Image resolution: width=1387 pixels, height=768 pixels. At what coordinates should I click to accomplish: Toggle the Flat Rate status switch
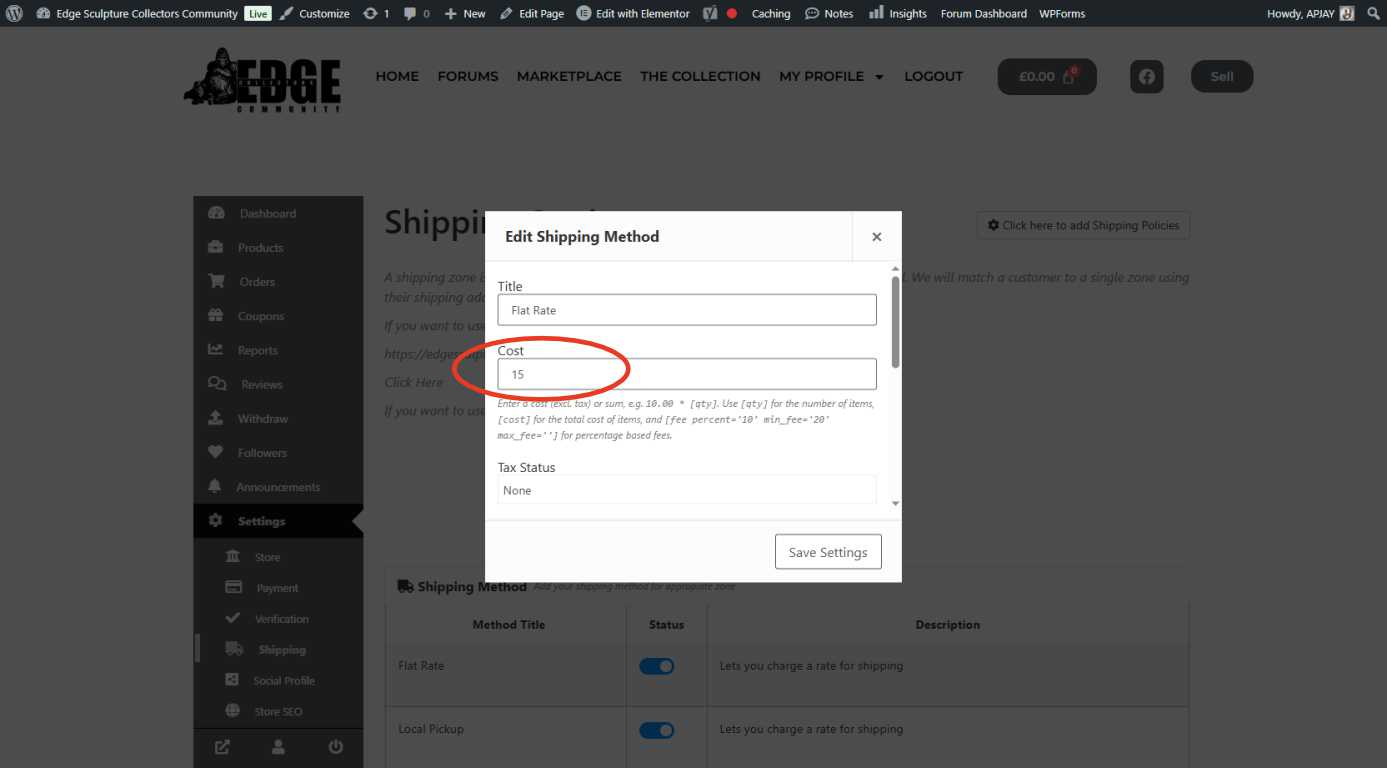click(657, 666)
